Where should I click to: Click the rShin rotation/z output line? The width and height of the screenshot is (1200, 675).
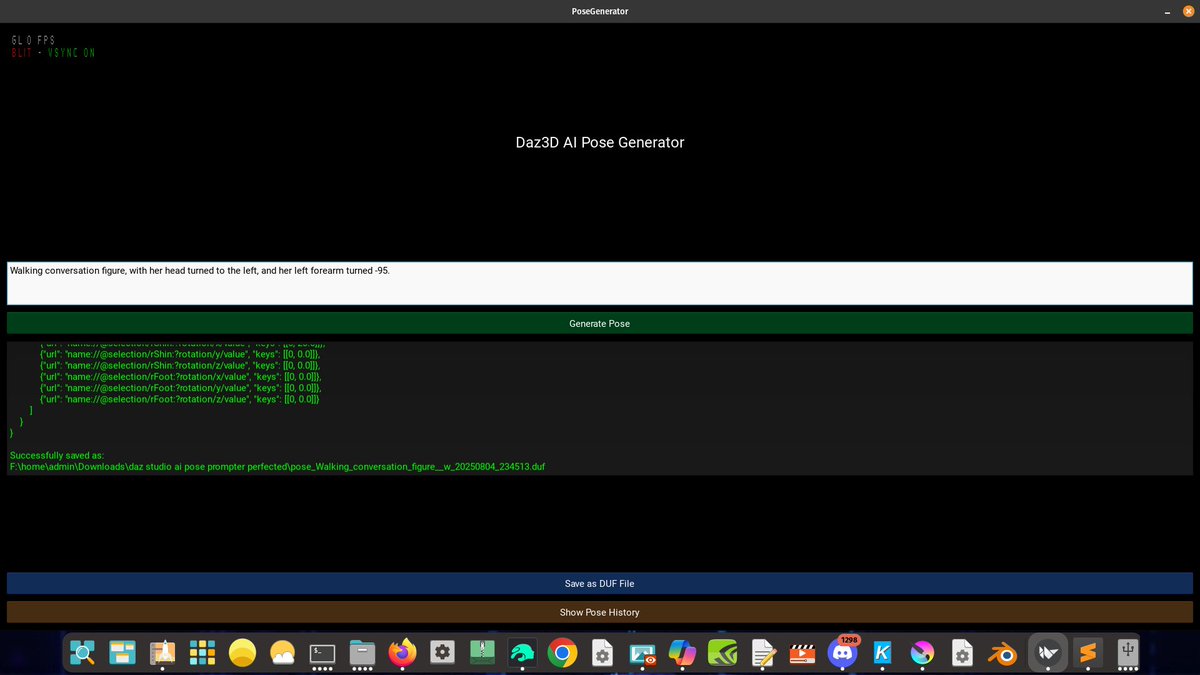179,365
